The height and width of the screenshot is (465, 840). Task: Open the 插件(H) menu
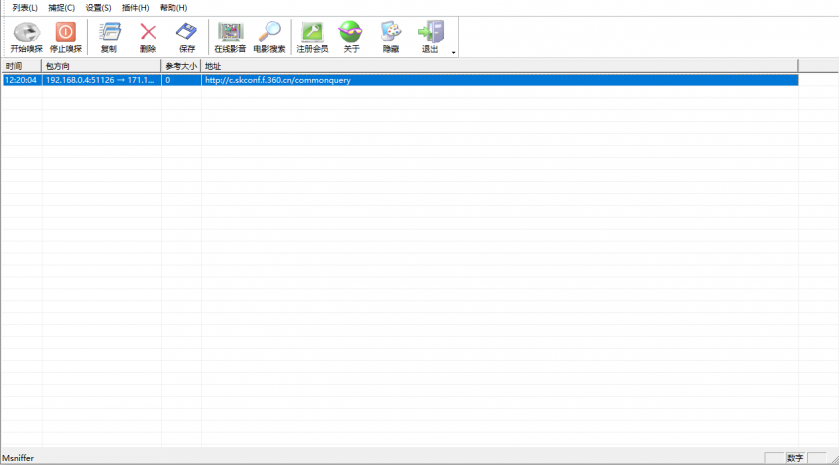(x=135, y=8)
